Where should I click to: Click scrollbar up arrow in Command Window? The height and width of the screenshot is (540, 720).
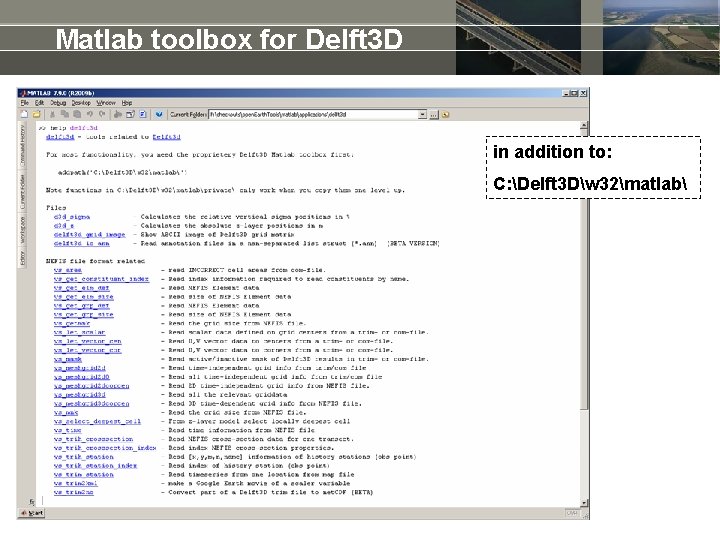tap(584, 125)
